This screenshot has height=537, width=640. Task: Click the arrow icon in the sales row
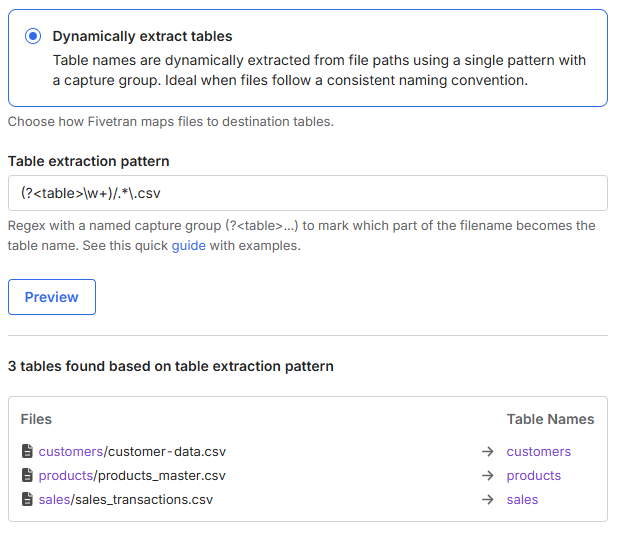[487, 500]
